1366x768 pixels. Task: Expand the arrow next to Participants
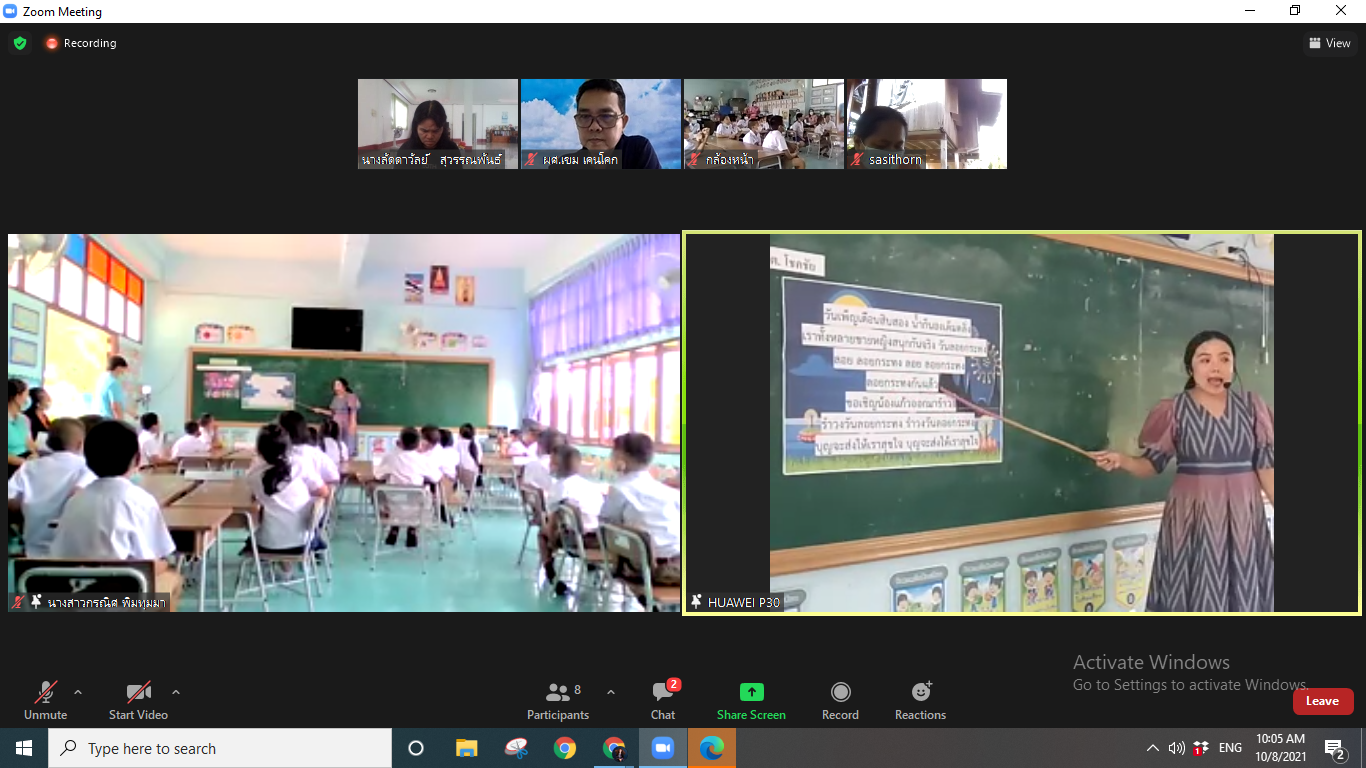pyautogui.click(x=611, y=692)
